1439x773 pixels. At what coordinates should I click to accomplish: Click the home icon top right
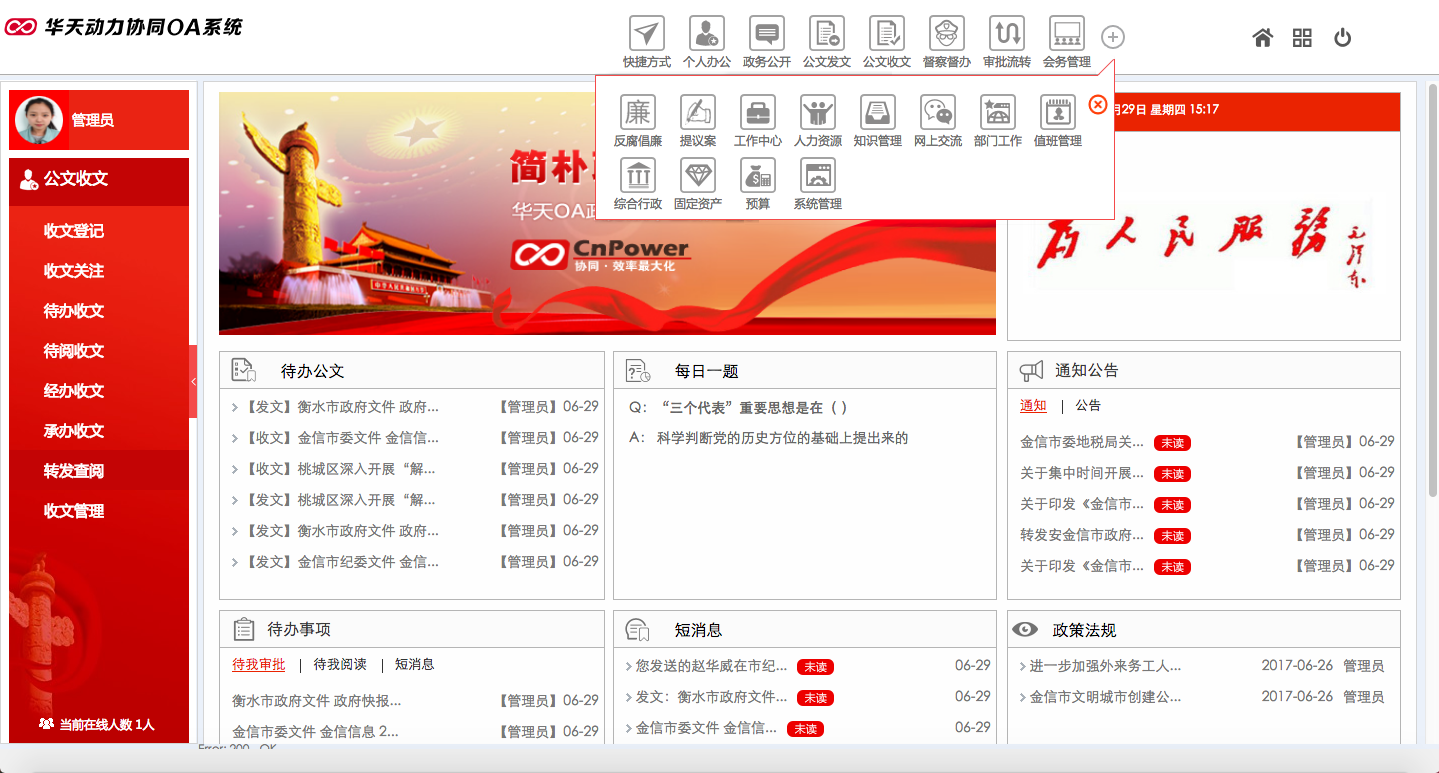(1262, 36)
